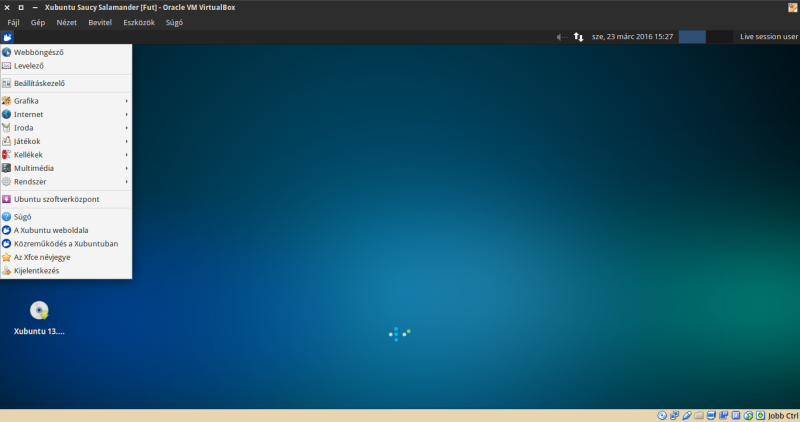Screen dimensions: 800x422
Task: Expand the Rendszer submenu
Action: click(x=66, y=182)
